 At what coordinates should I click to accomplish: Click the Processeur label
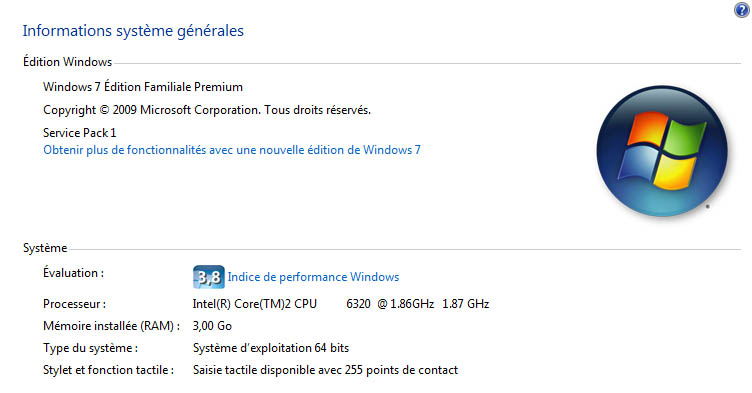[x=74, y=304]
